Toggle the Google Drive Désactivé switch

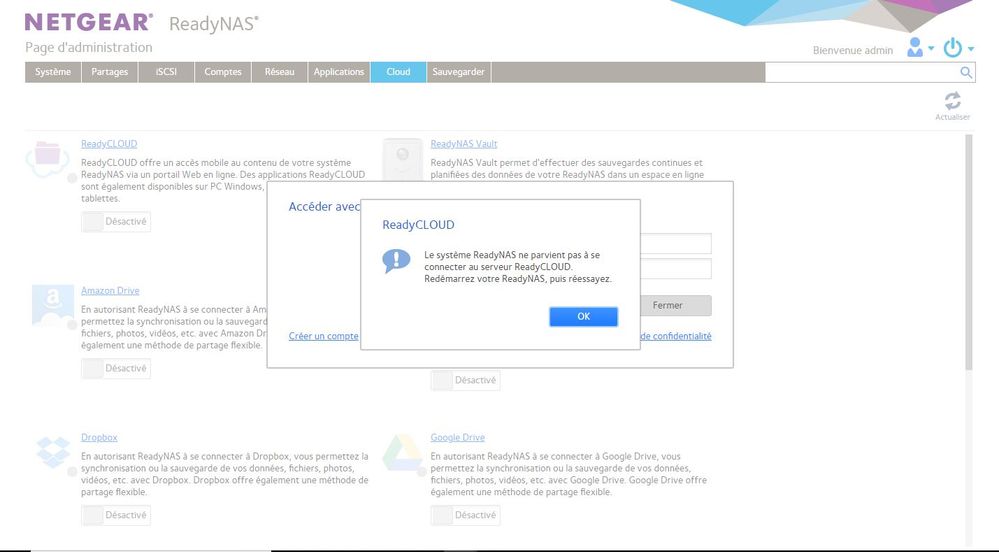pyautogui.click(x=465, y=515)
